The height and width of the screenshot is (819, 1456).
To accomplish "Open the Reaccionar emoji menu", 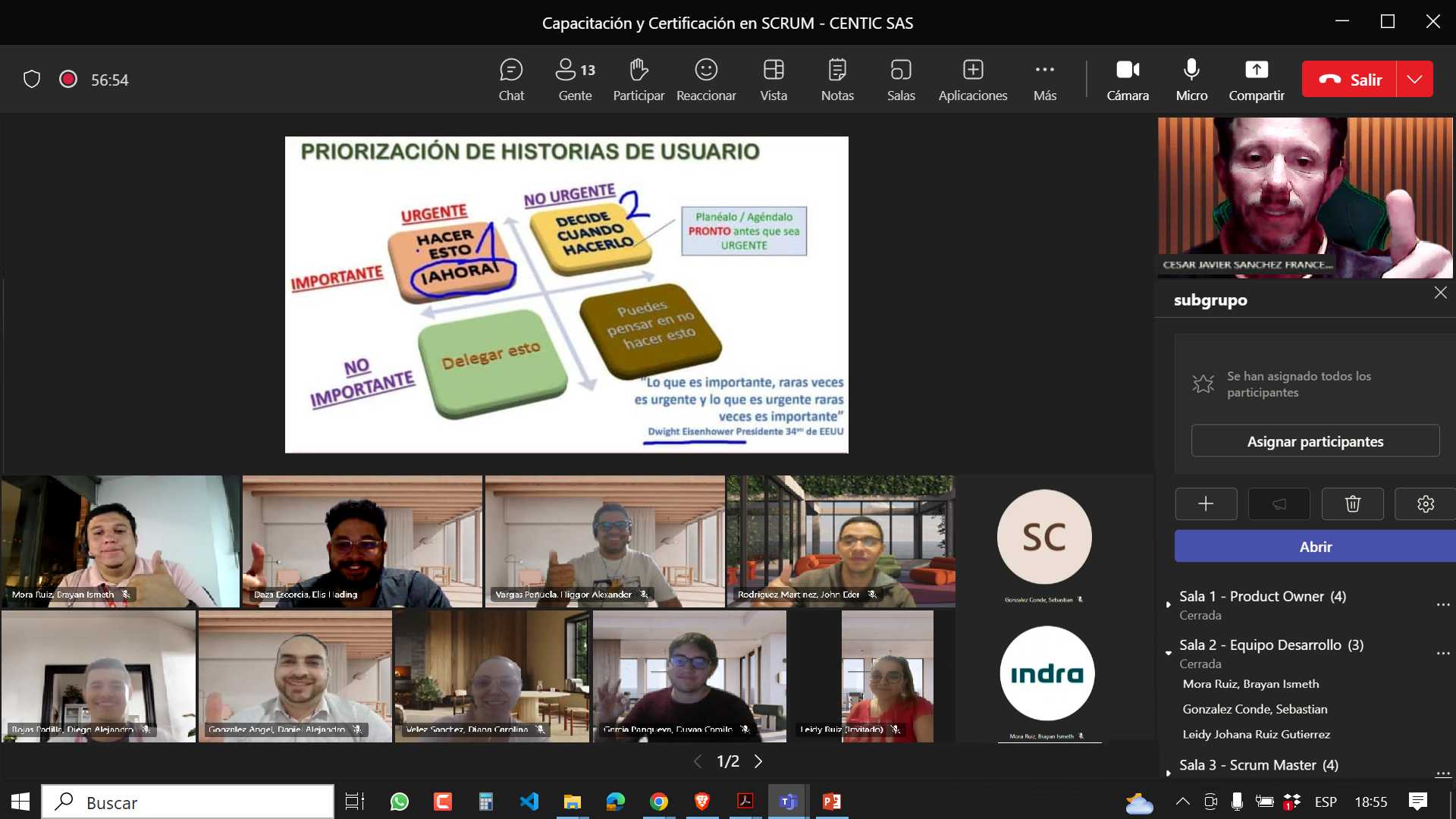I will point(706,80).
